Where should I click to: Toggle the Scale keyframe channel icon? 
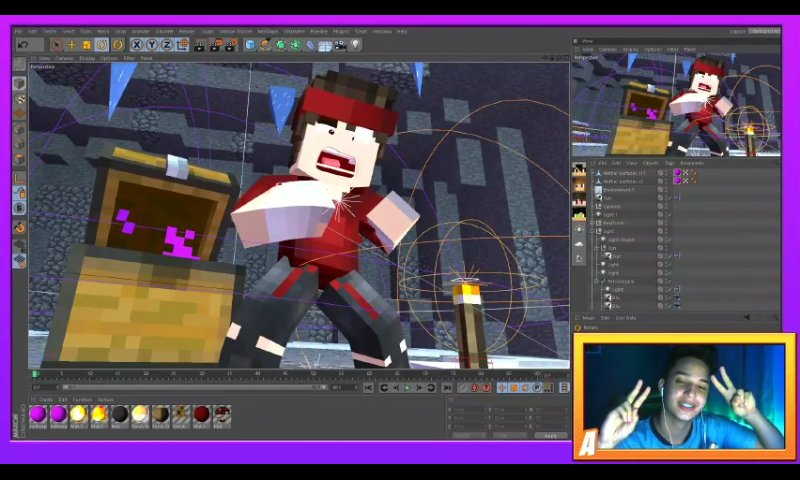click(514, 388)
